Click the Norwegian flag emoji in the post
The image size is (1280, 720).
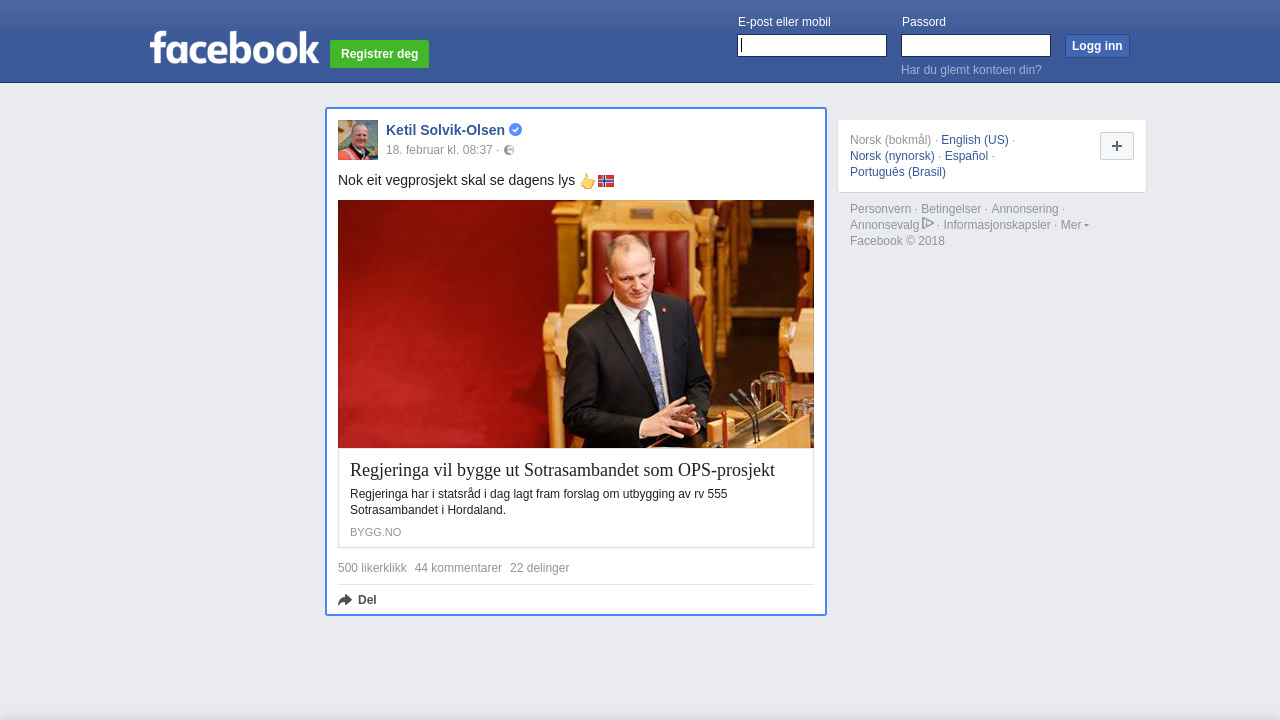pos(606,181)
